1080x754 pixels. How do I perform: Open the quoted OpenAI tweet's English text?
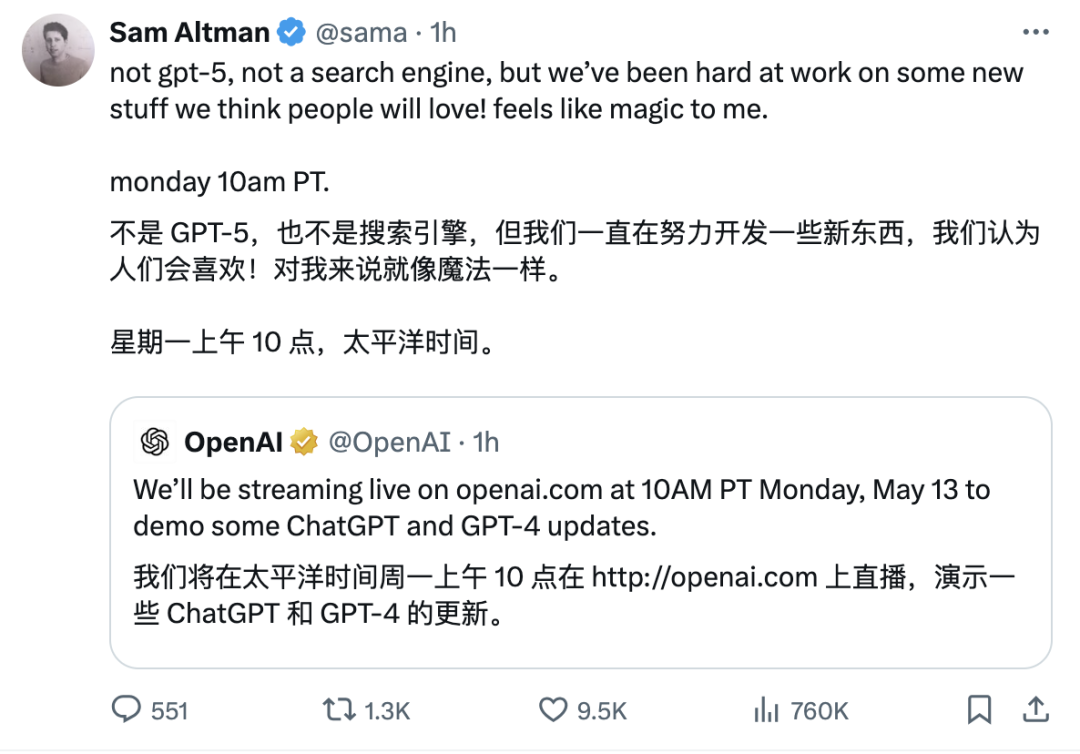click(560, 507)
